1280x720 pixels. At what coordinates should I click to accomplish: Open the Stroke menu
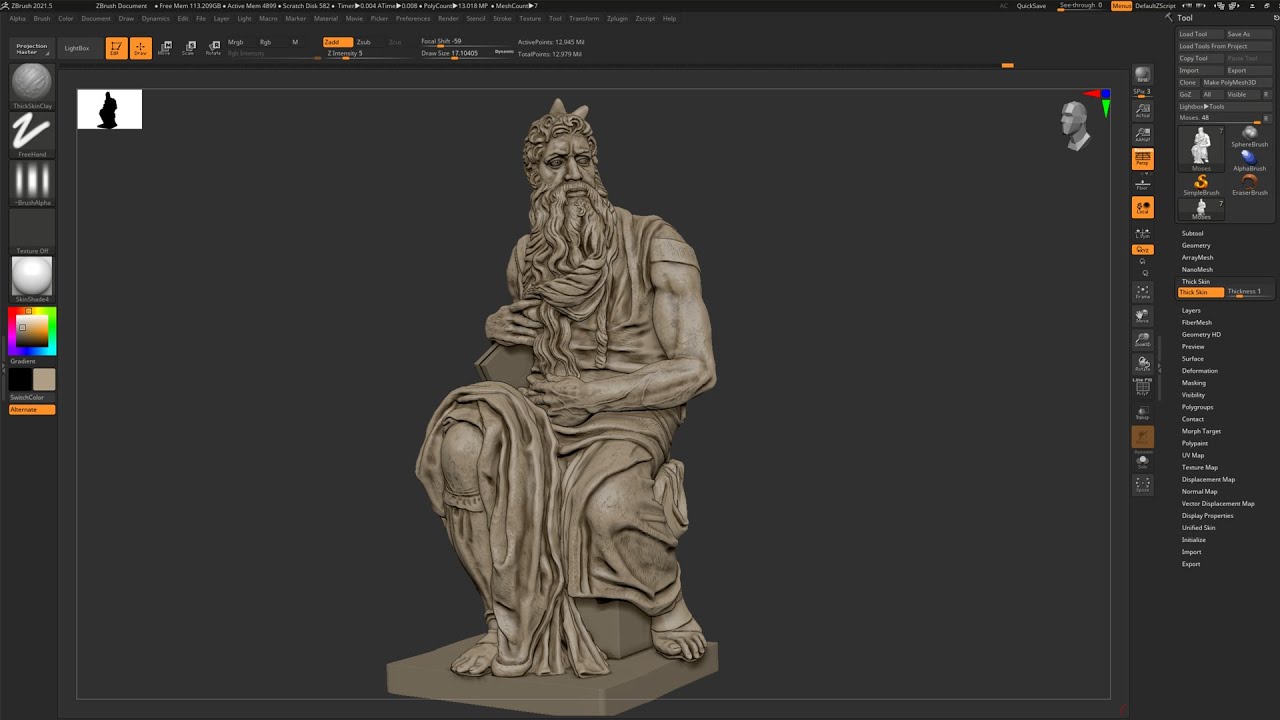coord(502,18)
